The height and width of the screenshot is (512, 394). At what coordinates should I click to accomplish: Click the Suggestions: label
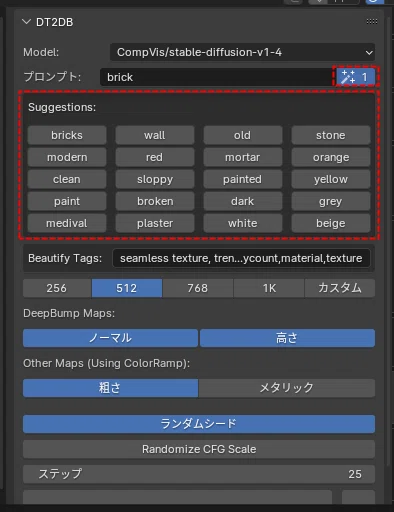[x=62, y=107]
